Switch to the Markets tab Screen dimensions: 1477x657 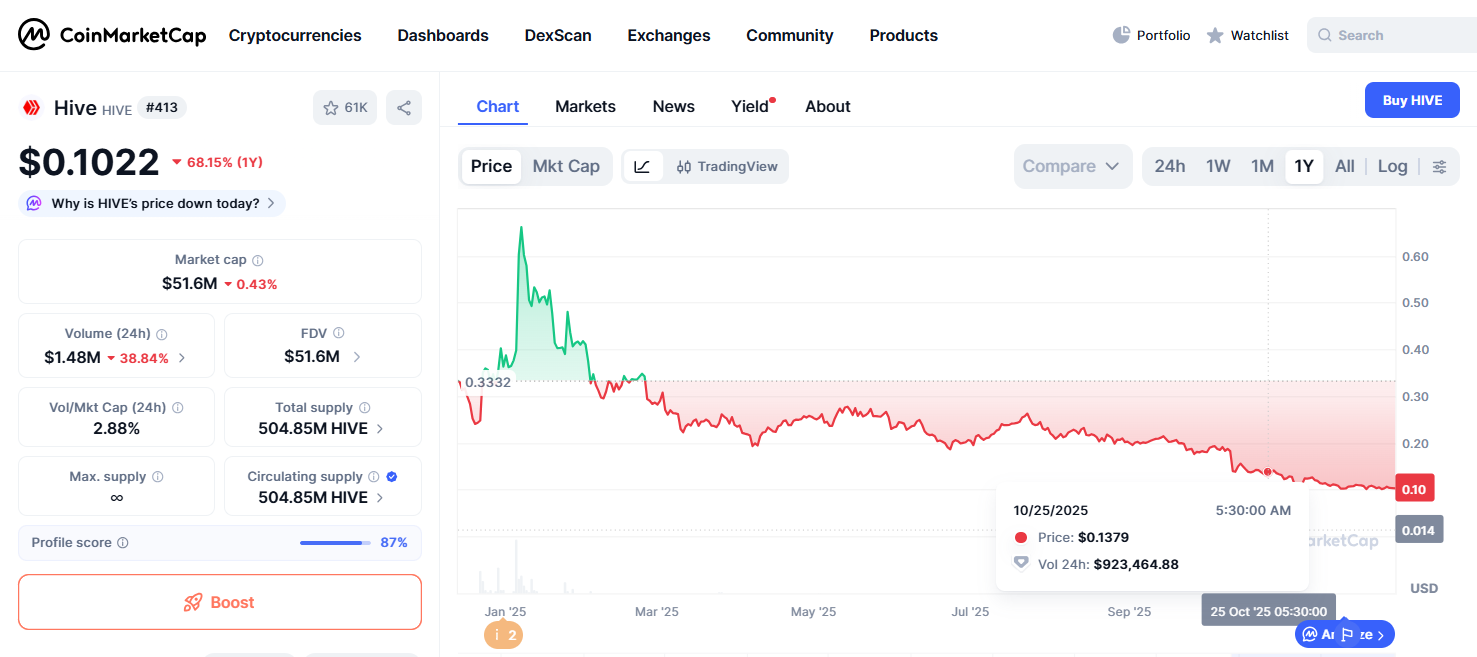coord(585,107)
